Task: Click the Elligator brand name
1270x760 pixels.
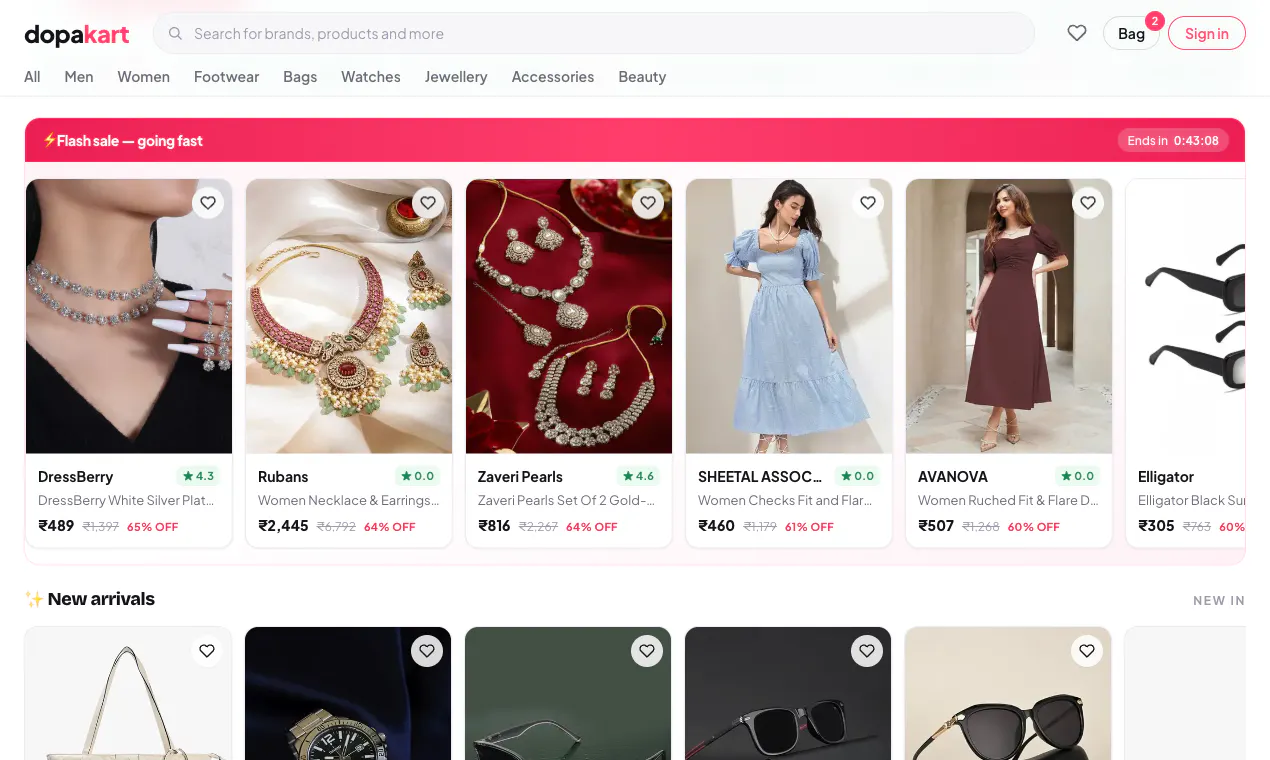Action: tap(1166, 477)
